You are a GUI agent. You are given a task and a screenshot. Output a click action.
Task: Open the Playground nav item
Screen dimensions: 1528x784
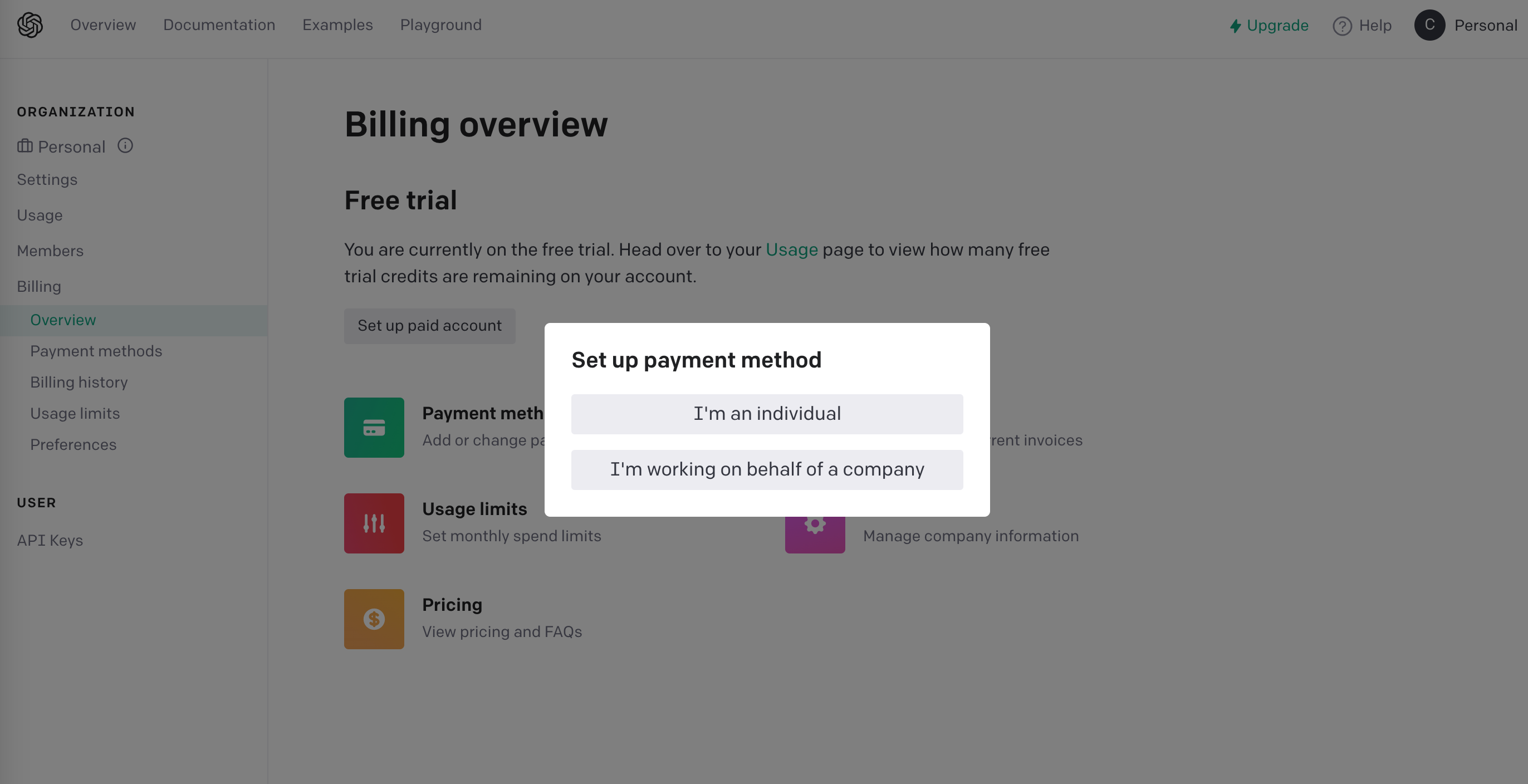tap(440, 25)
